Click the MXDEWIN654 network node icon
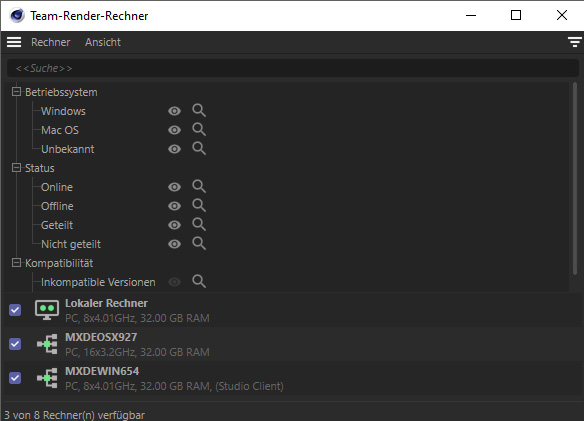This screenshot has height=421, width=584. [47, 378]
